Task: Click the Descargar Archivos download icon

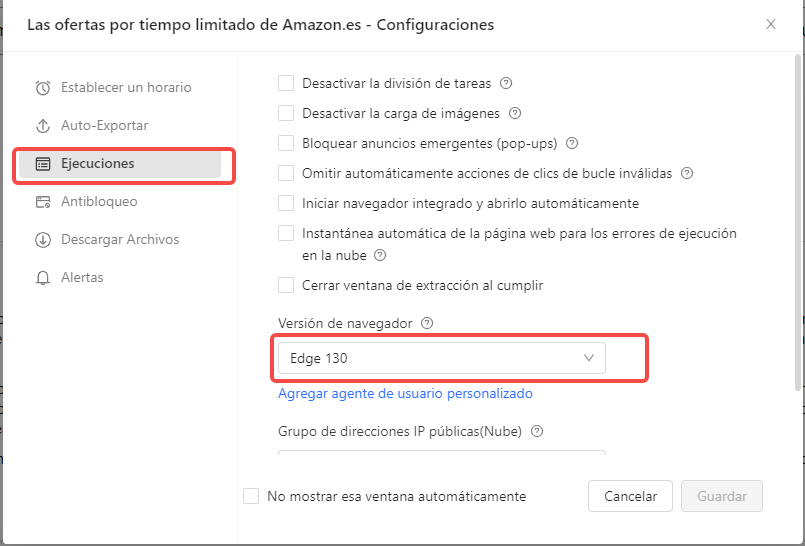Action: coord(43,240)
